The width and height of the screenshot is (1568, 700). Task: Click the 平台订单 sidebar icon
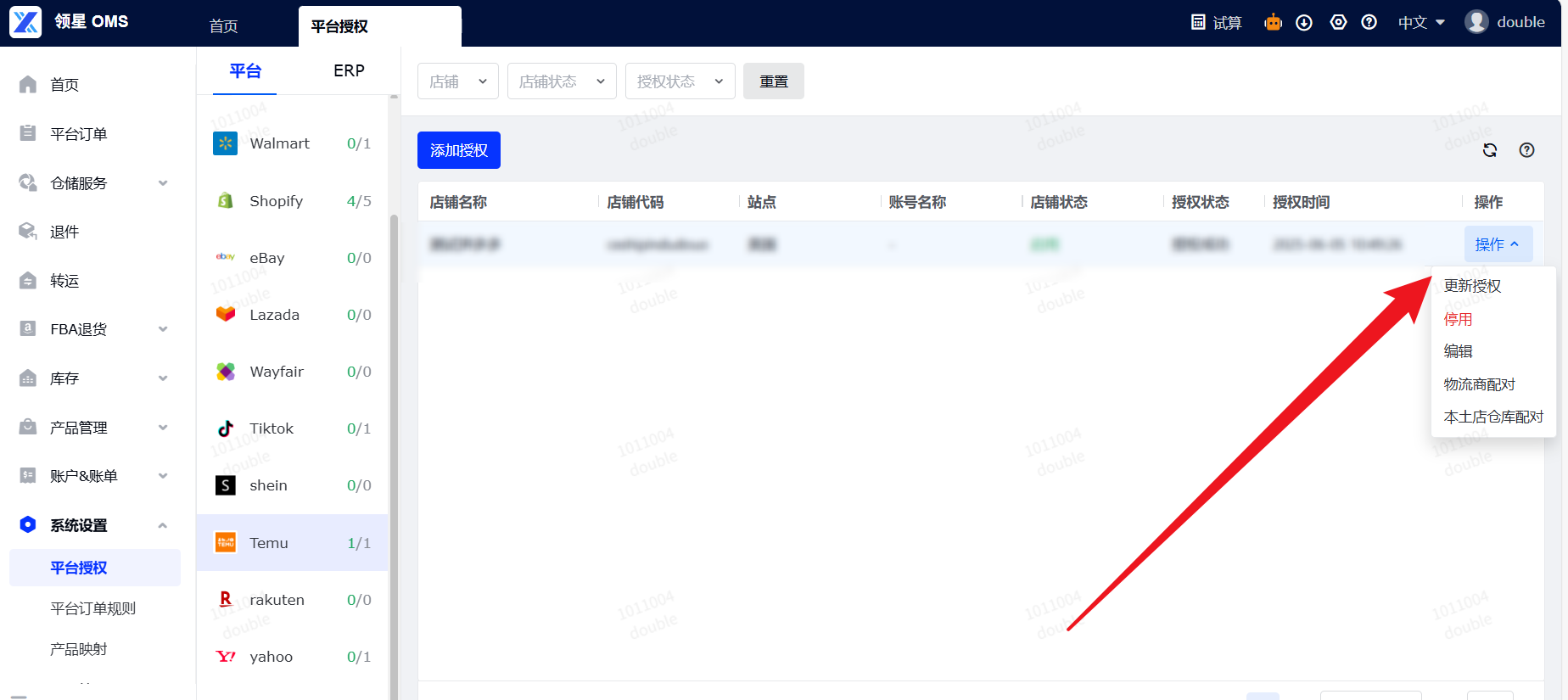28,133
